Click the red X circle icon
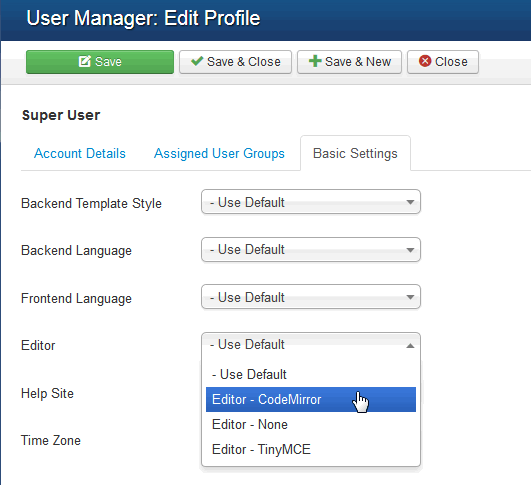Screen dimensions: 531x485 pos(425,61)
